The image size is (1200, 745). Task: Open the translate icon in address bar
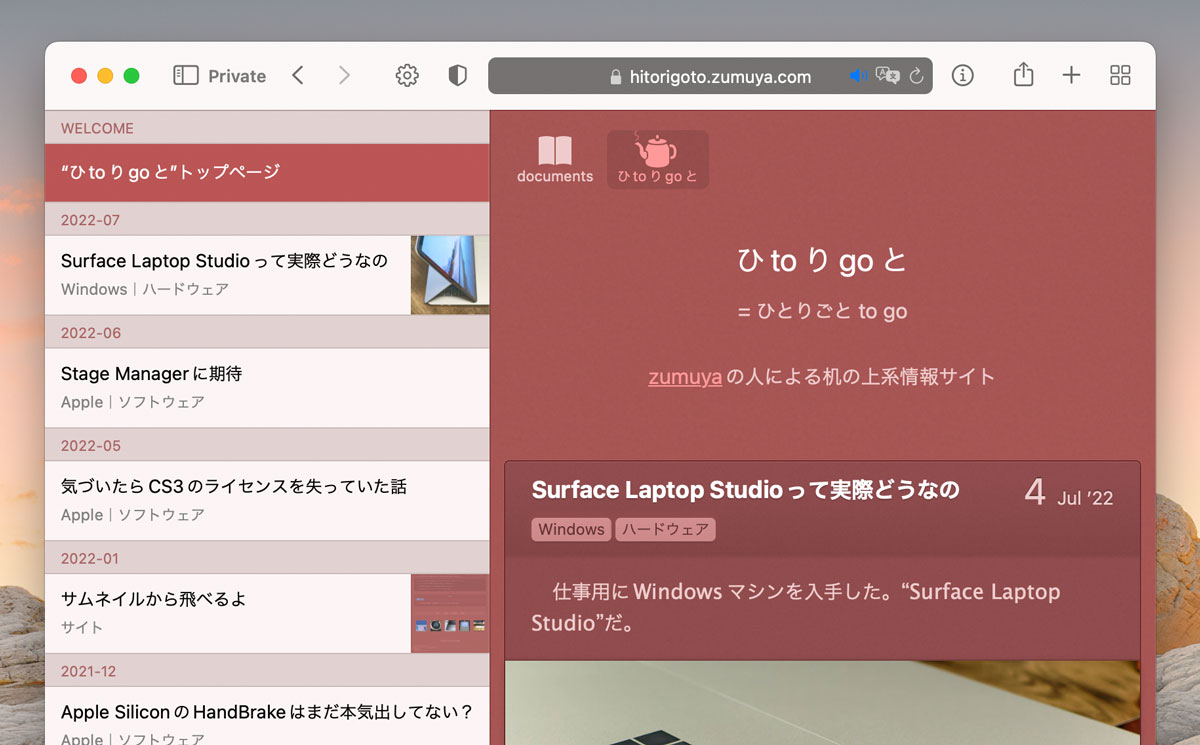887,76
